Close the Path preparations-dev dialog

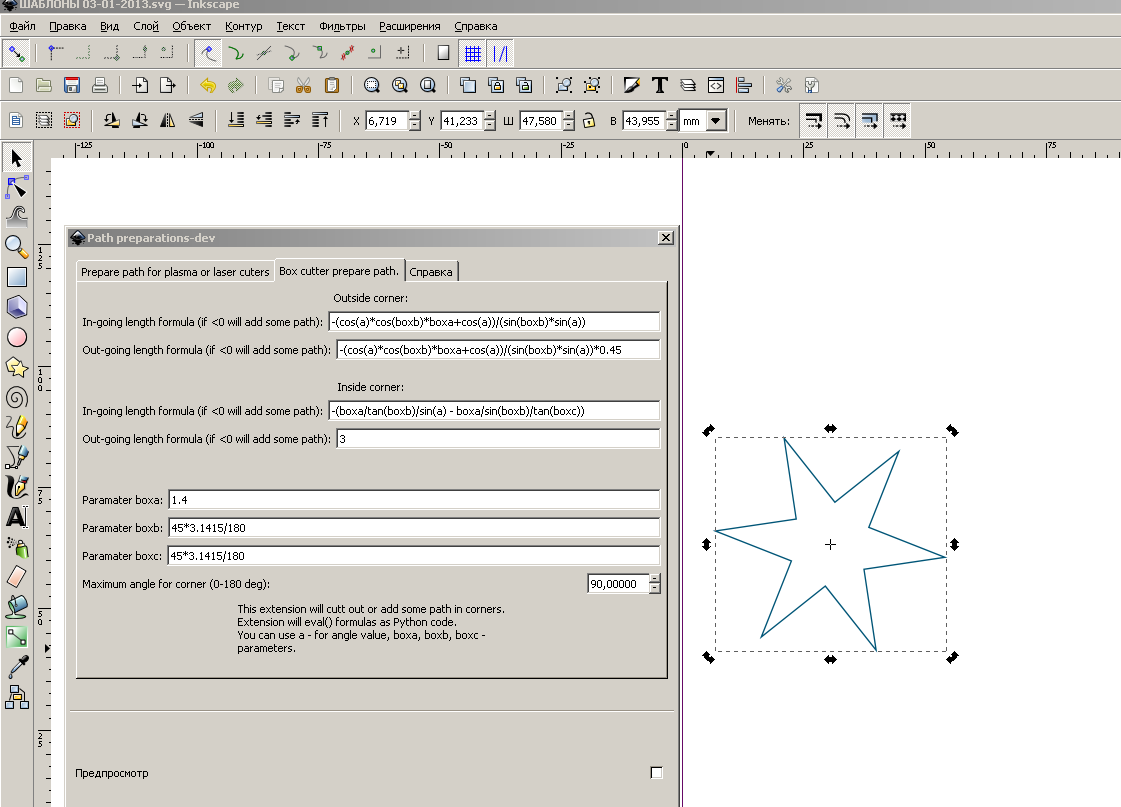[x=665, y=238]
